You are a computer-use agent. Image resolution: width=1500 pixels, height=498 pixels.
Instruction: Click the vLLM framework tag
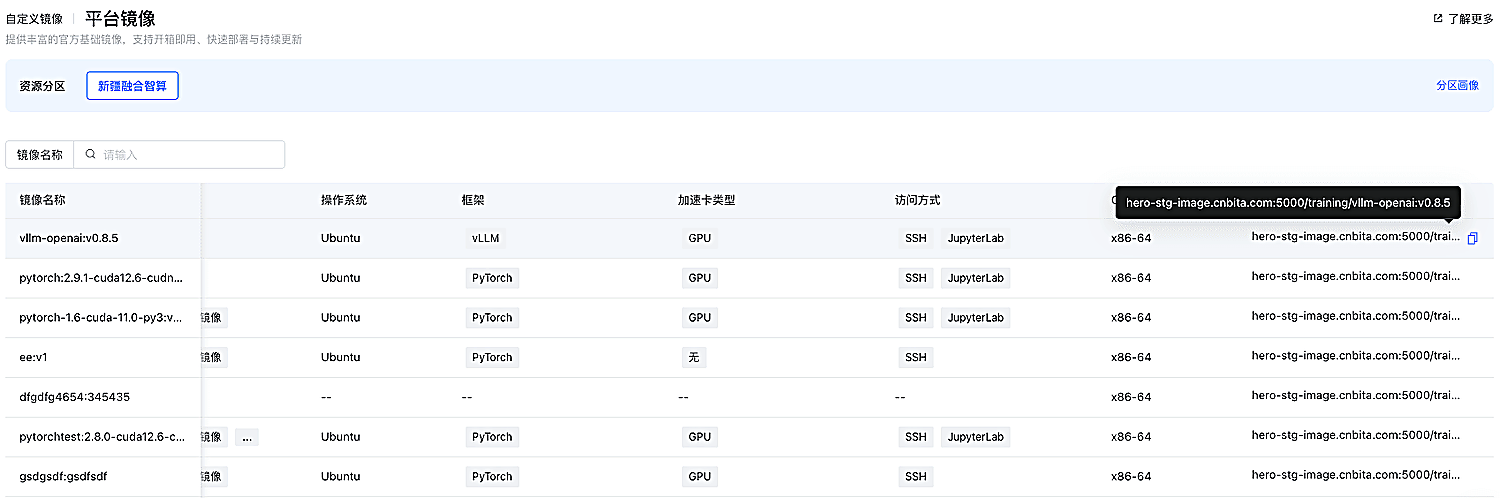487,238
